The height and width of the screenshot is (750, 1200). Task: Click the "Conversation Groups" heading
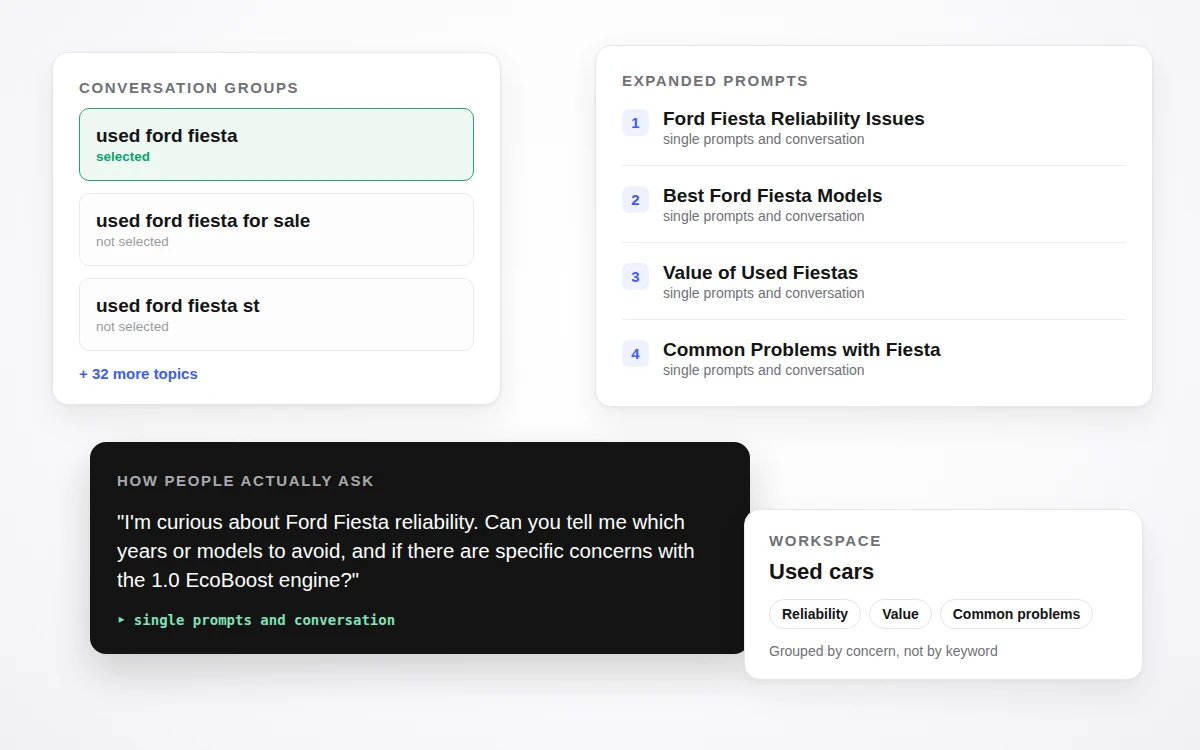tap(189, 88)
